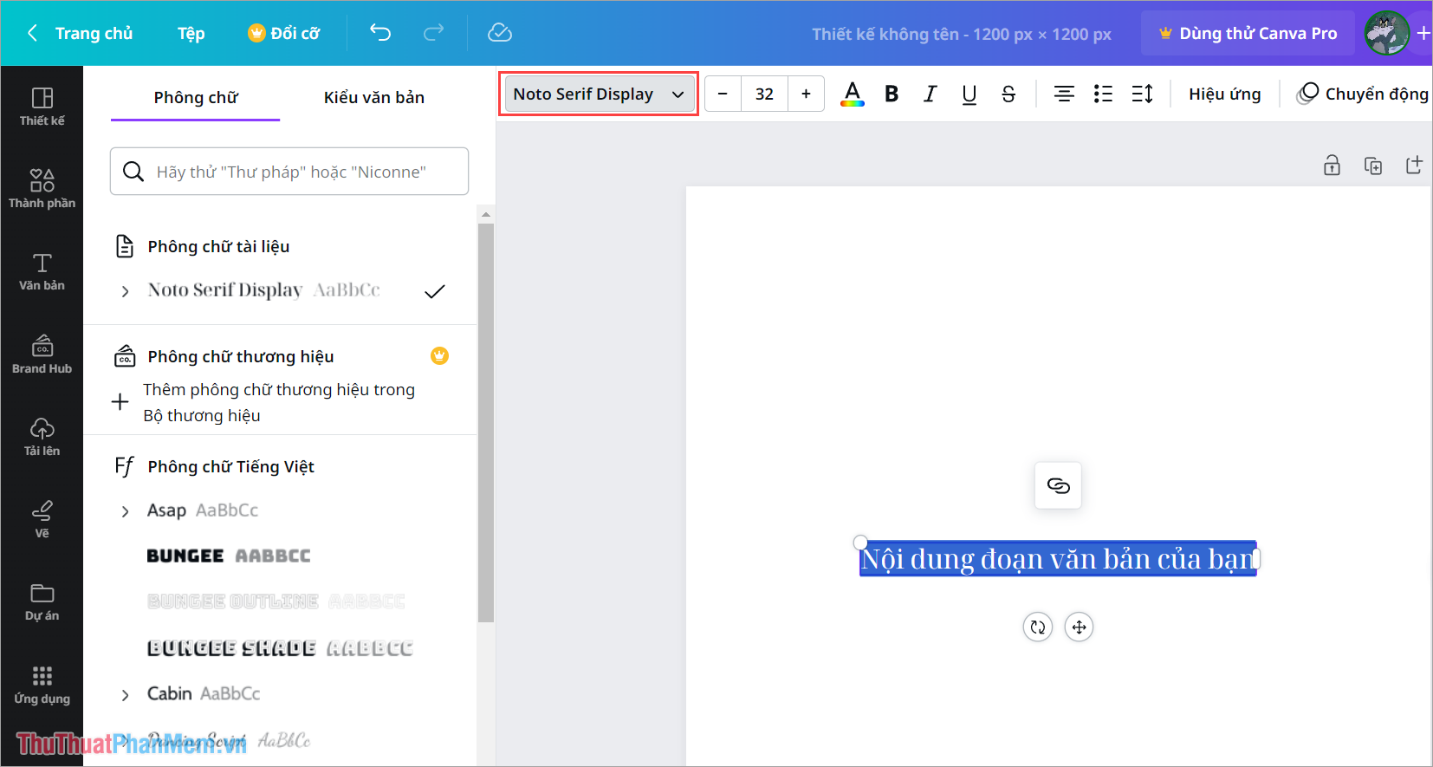1433x767 pixels.
Task: Open the Thành phần elements sidebar panel
Action: coord(42,188)
